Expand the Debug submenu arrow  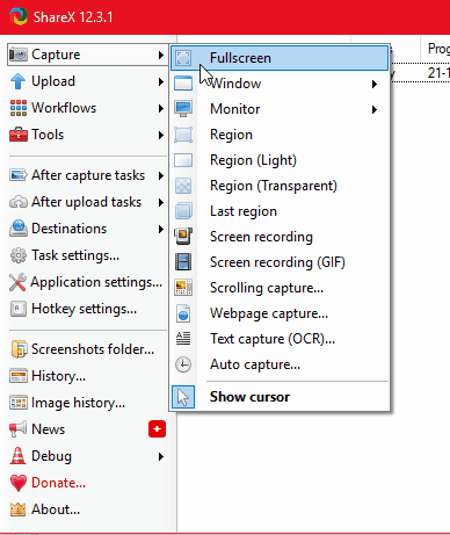coord(161,457)
